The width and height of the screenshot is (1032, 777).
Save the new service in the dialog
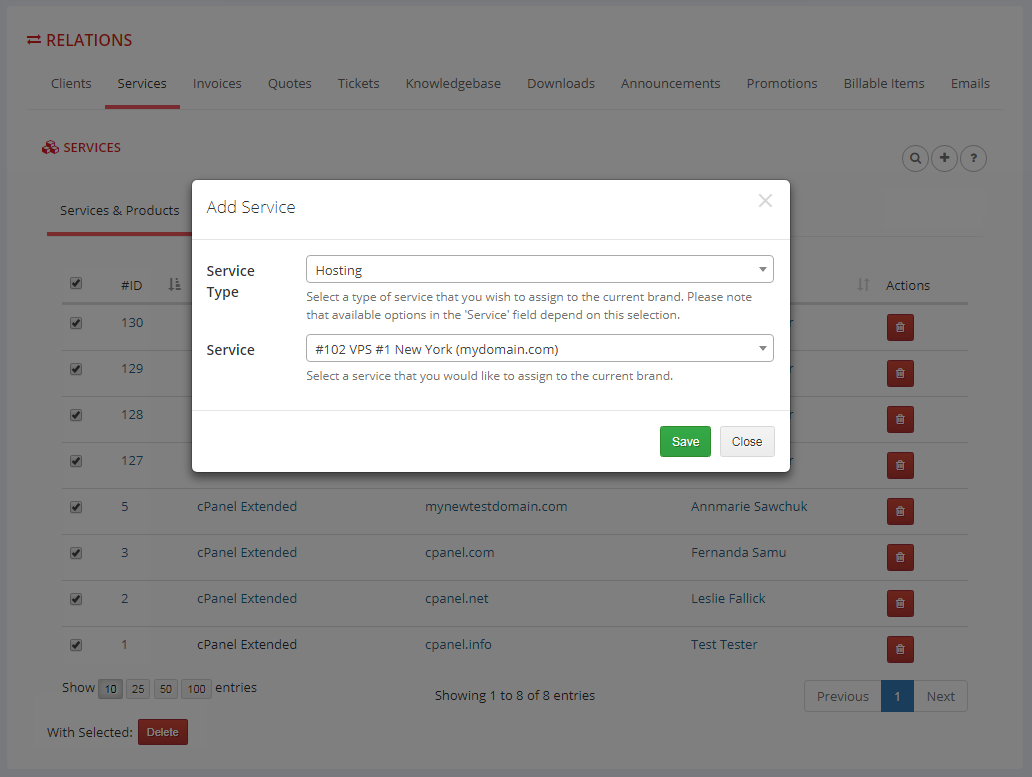pos(685,441)
